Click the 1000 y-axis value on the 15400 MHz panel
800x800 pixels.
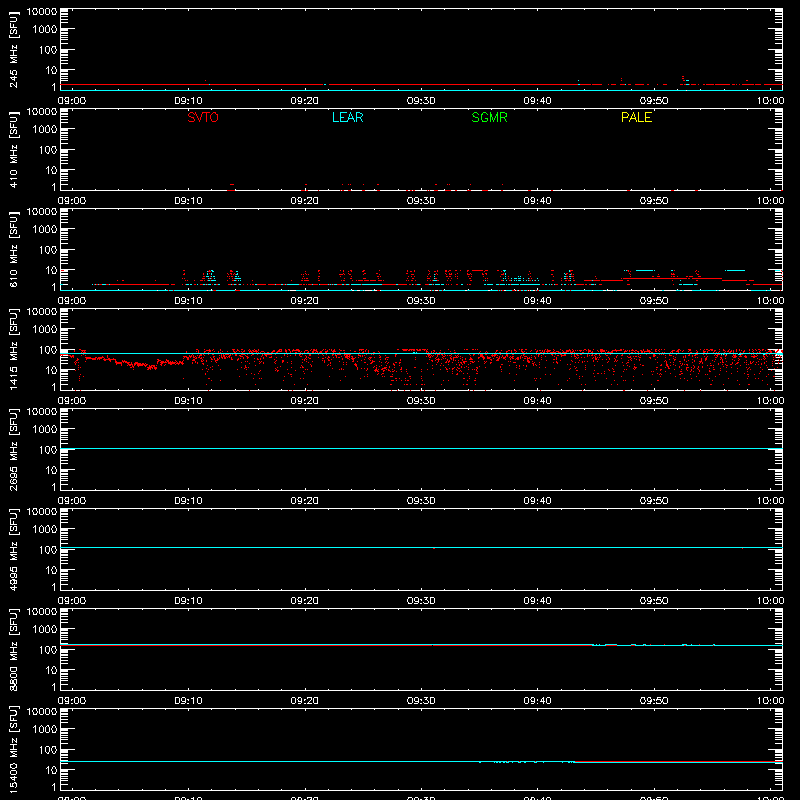pyautogui.click(x=45, y=730)
